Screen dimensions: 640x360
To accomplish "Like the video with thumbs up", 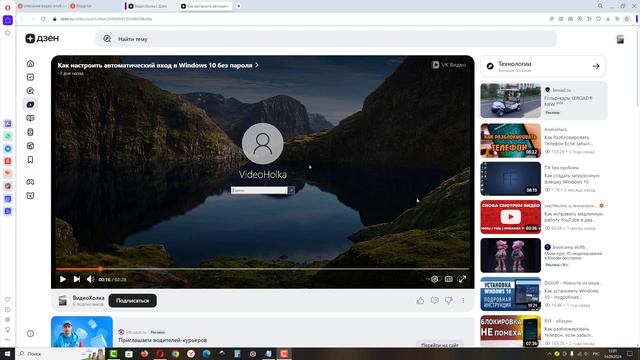I will (x=420, y=301).
